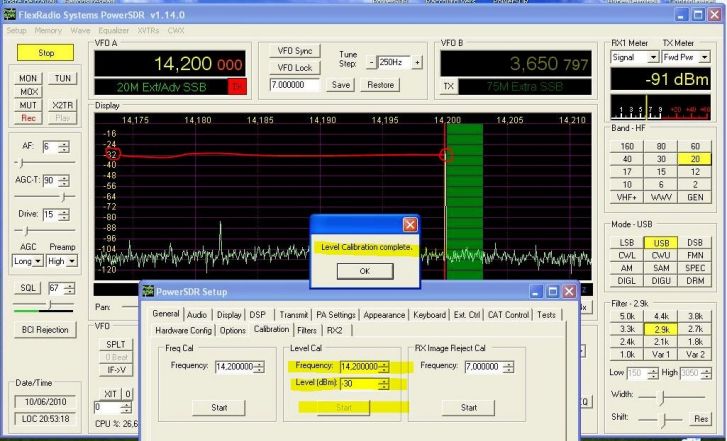Click the AGC-T slider
Image resolution: width=727 pixels, height=441 pixels.
coord(45,197)
